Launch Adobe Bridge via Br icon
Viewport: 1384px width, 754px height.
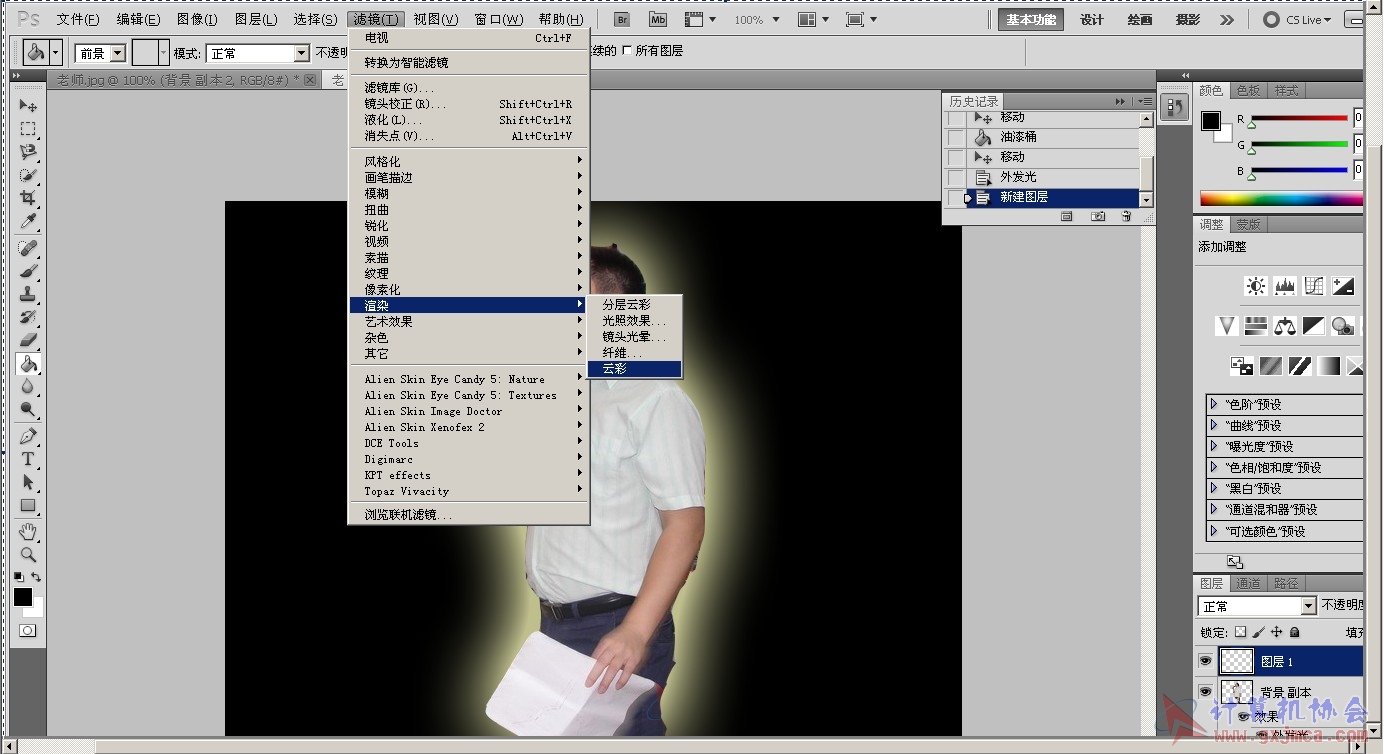click(622, 19)
